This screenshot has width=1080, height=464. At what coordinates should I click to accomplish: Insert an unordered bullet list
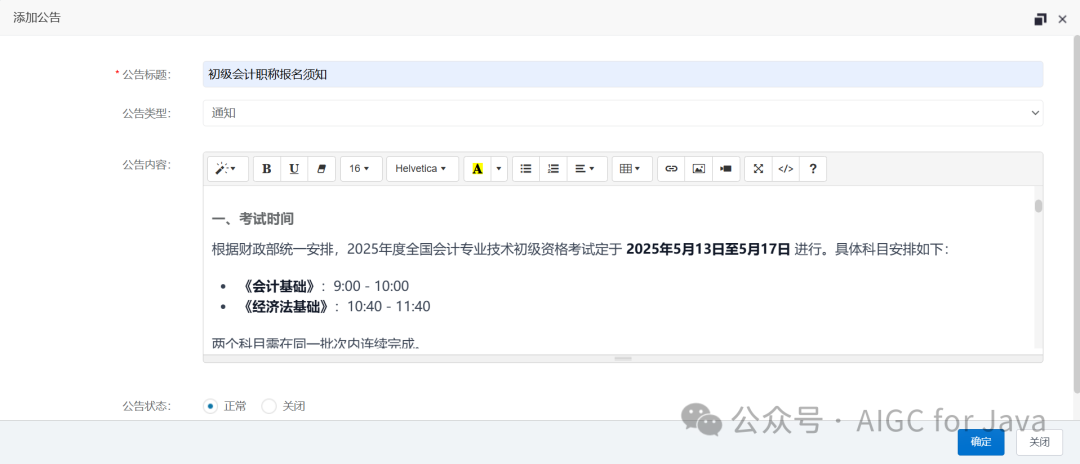tap(526, 169)
